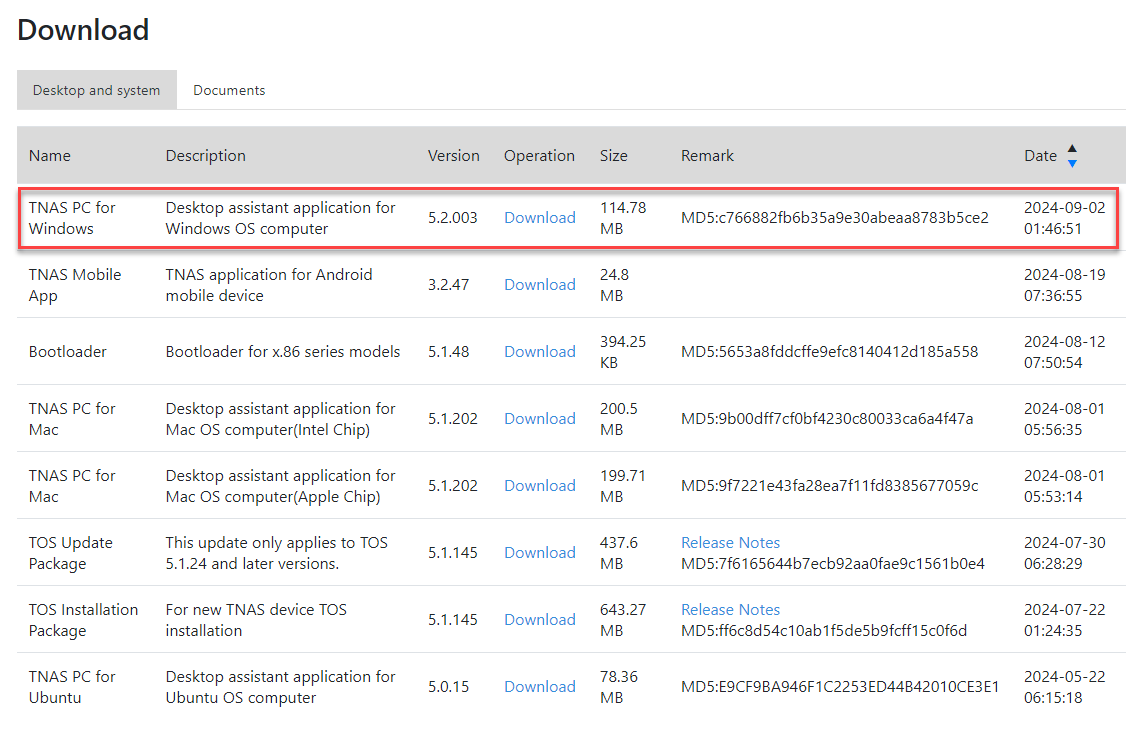This screenshot has width=1126, height=737.
Task: Click version number 3.2.47
Action: pos(448,284)
